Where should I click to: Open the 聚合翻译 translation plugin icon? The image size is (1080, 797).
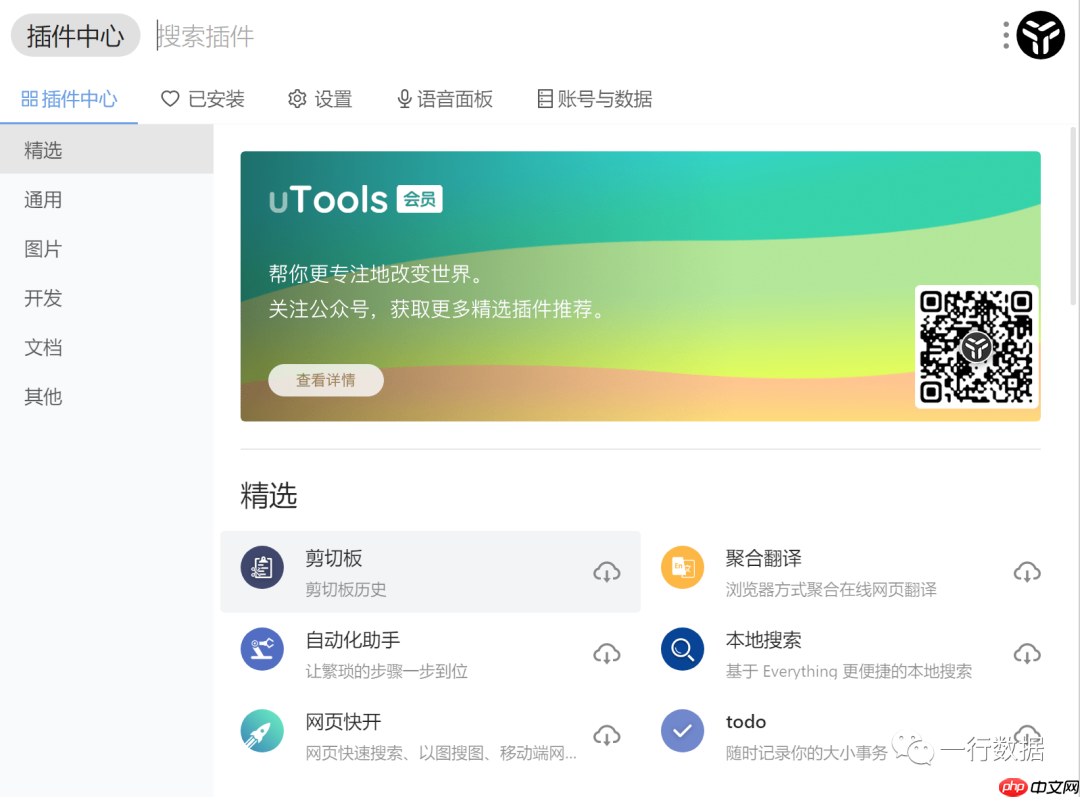pos(682,567)
